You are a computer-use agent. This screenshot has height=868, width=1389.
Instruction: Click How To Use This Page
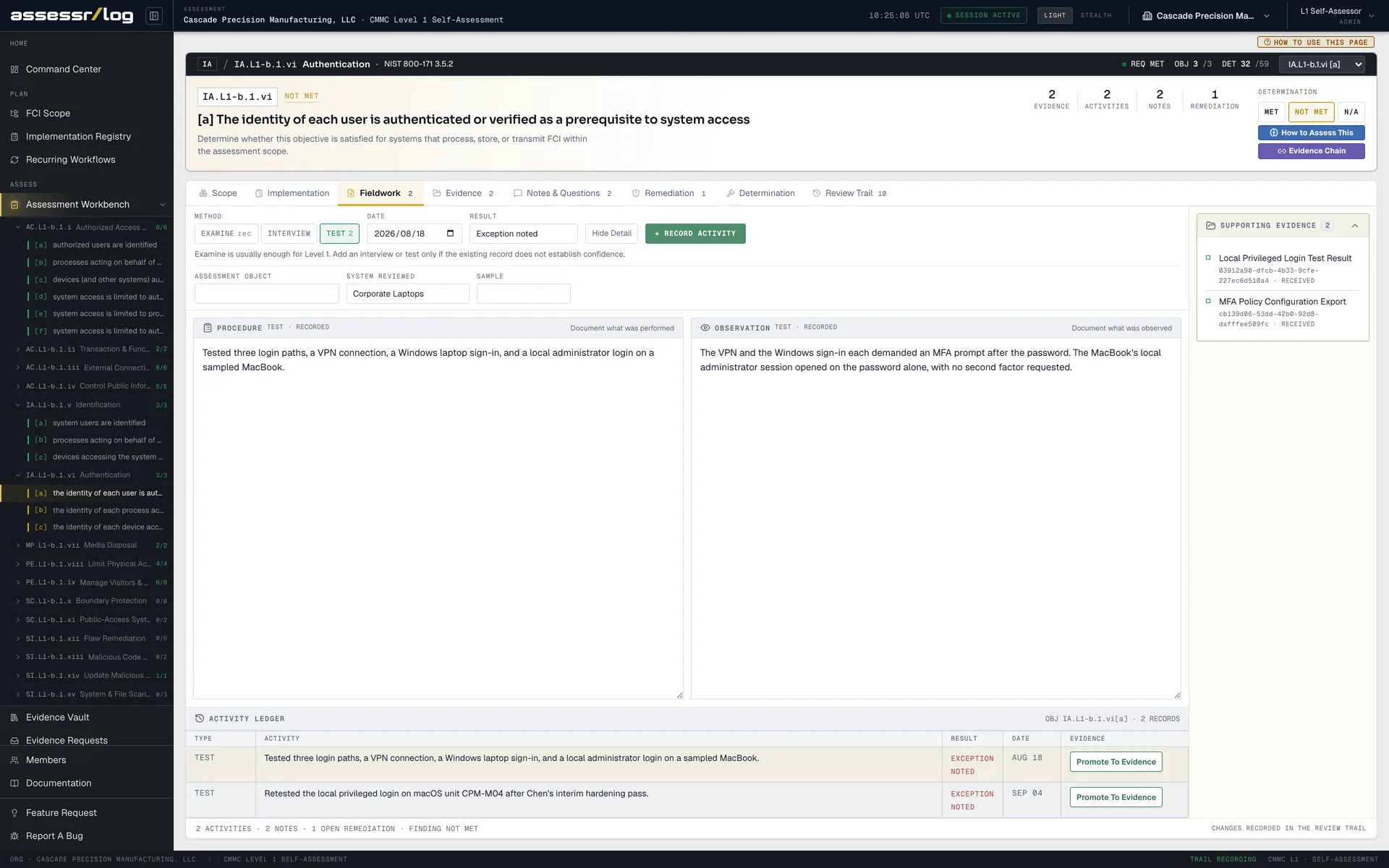point(1315,43)
